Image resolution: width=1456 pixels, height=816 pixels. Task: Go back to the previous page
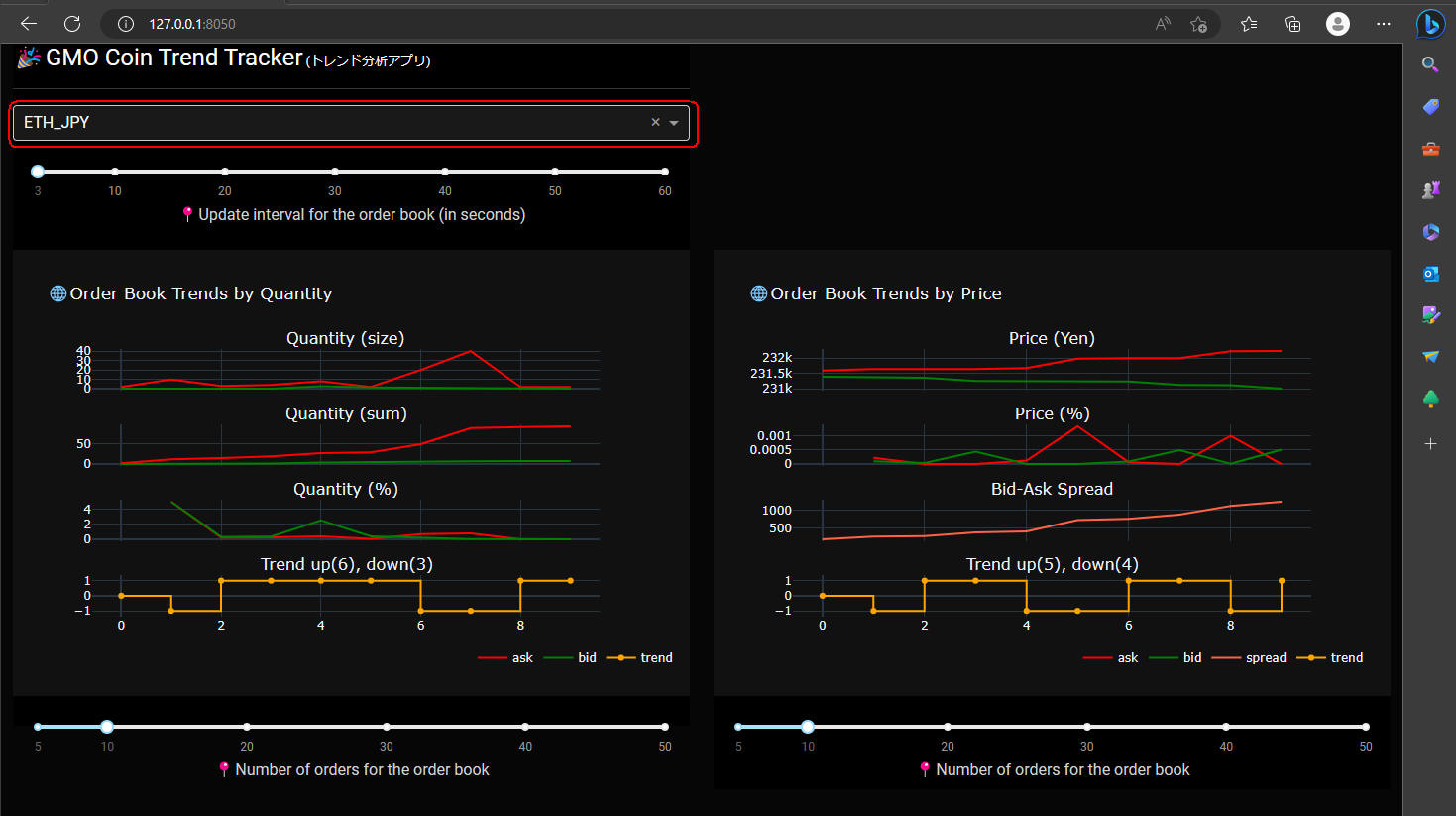coord(29,23)
